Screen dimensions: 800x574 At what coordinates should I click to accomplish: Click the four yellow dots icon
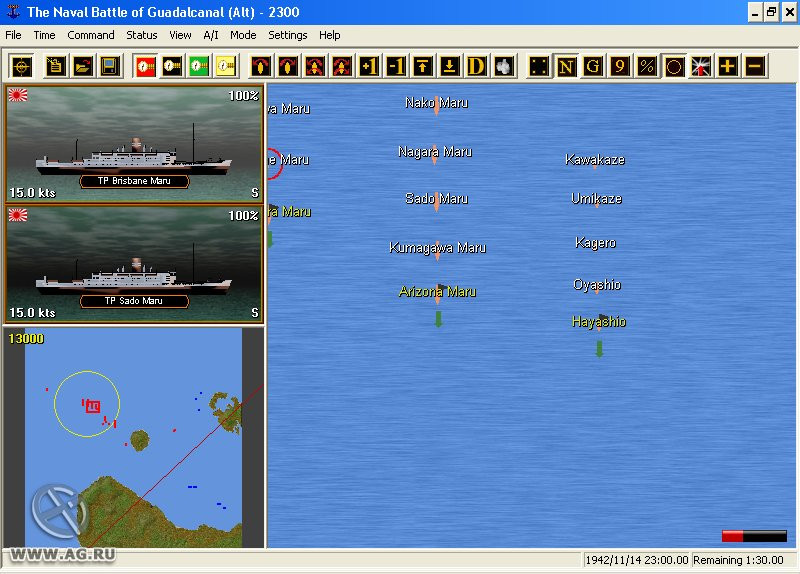(x=539, y=66)
